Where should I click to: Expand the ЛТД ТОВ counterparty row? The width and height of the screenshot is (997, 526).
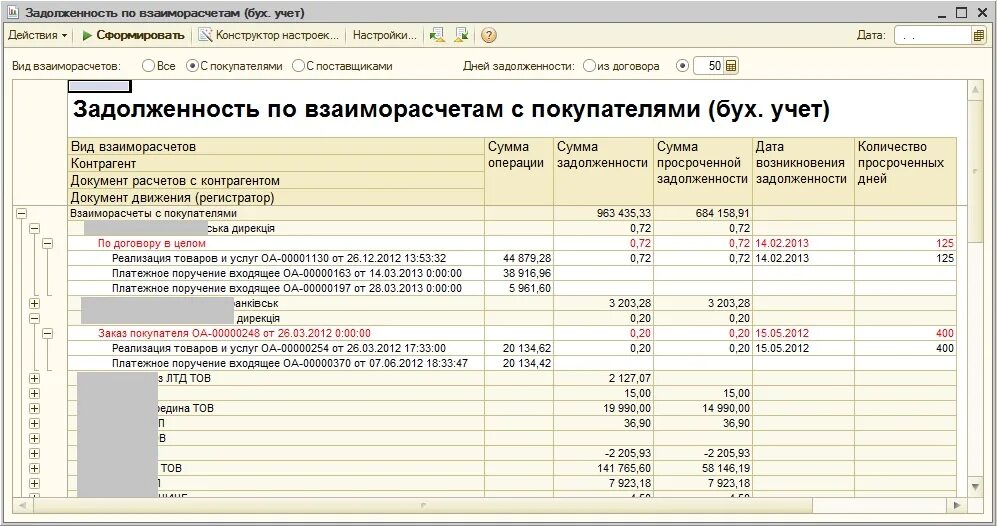(34, 378)
